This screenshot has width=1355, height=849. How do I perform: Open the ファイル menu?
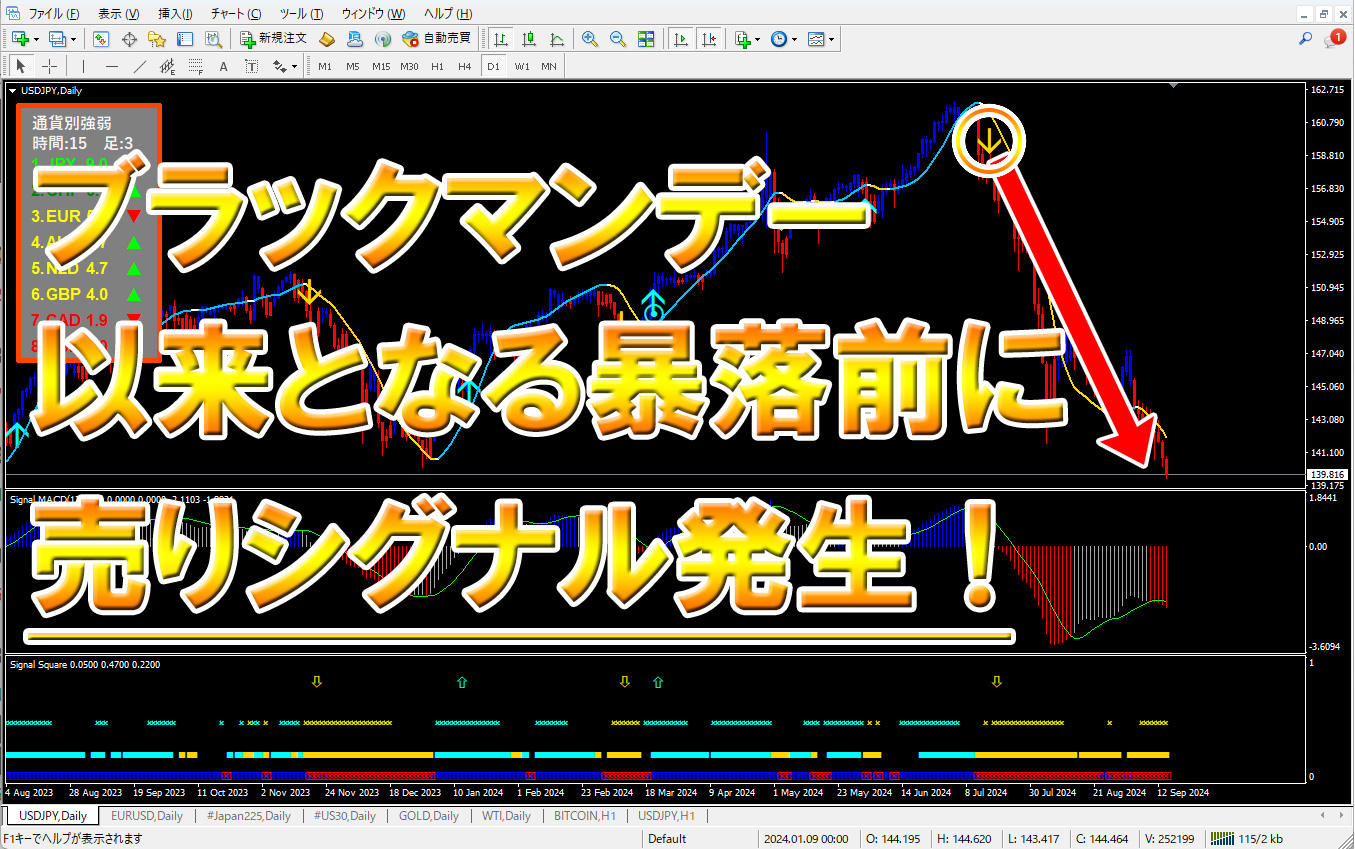click(54, 14)
